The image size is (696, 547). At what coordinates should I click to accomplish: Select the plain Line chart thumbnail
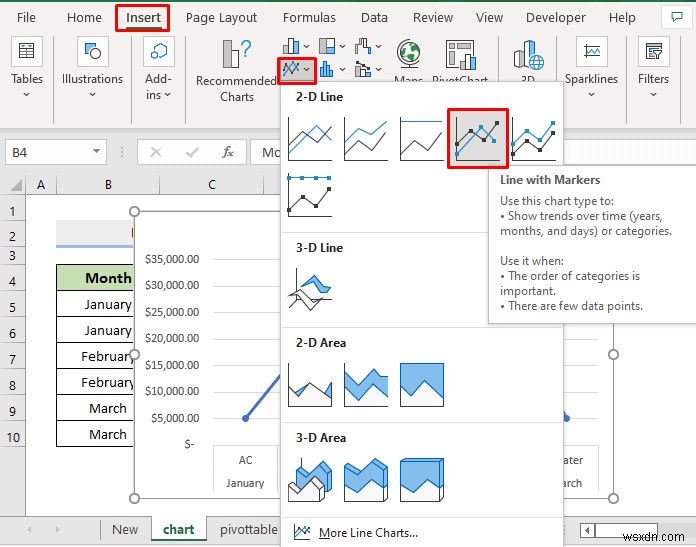pos(310,139)
